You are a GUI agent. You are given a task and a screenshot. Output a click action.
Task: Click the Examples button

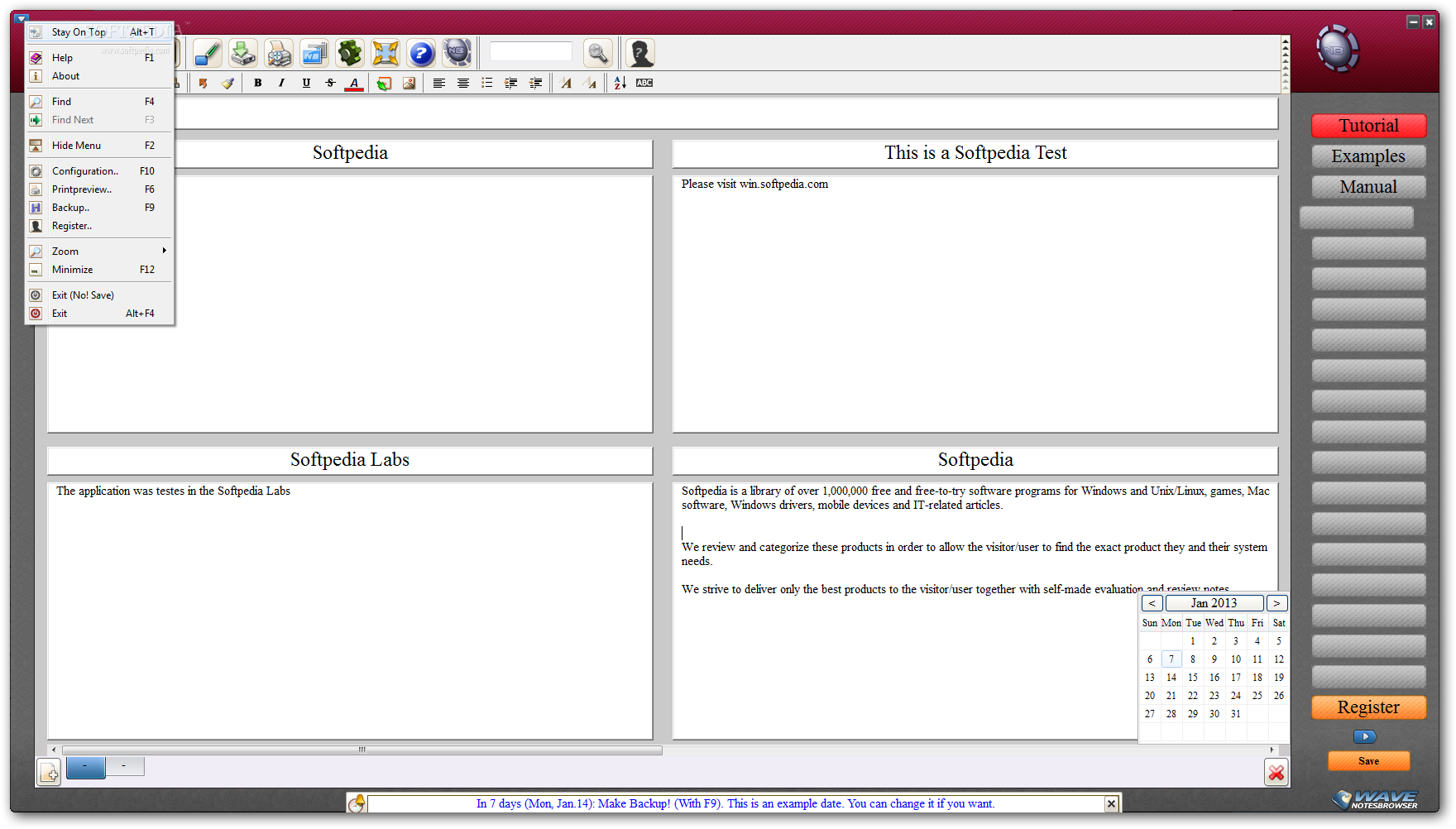[1368, 156]
